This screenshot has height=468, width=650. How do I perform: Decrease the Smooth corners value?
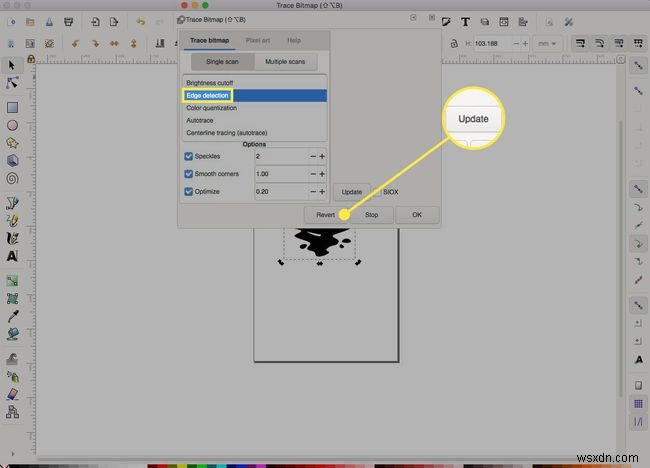click(x=313, y=174)
